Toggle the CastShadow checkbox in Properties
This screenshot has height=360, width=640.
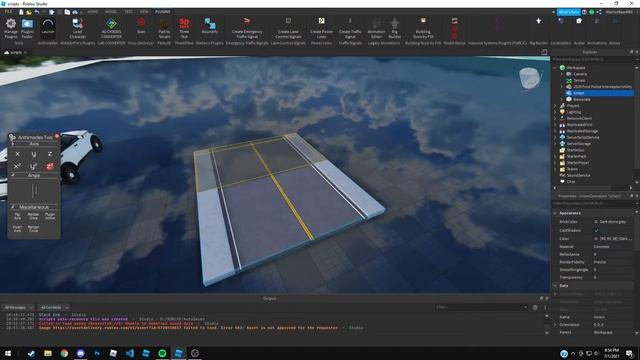[x=596, y=230]
